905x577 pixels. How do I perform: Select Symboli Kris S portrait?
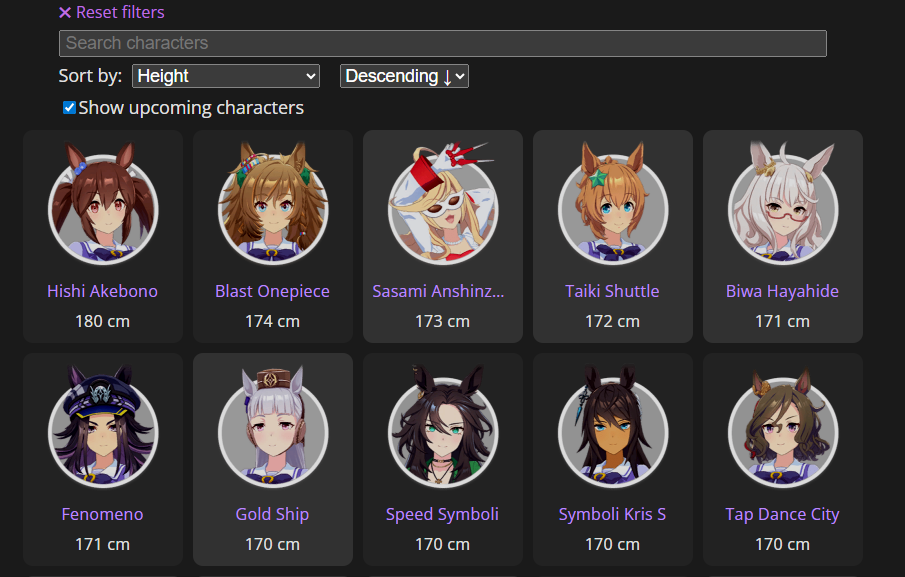[x=612, y=427]
